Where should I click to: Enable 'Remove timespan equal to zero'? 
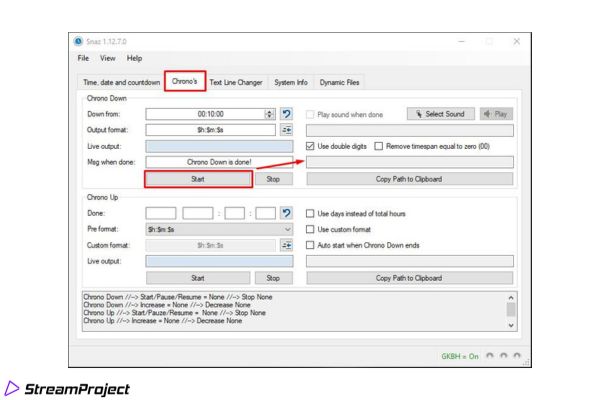[x=380, y=147]
